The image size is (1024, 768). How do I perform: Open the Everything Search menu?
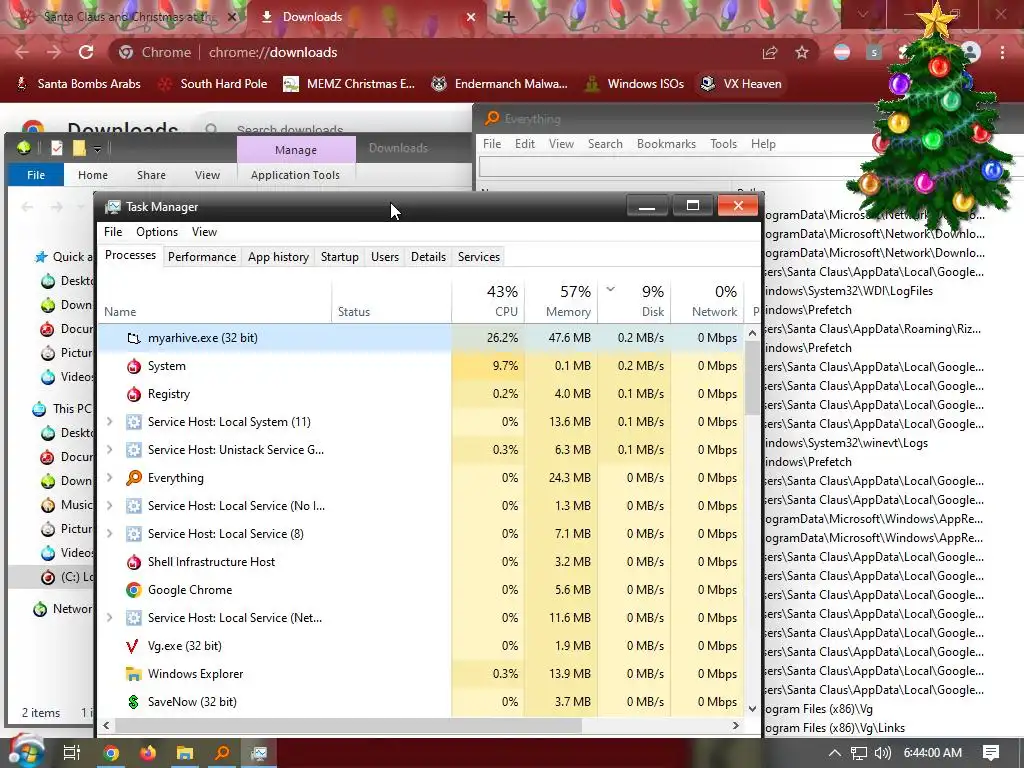pyautogui.click(x=605, y=144)
